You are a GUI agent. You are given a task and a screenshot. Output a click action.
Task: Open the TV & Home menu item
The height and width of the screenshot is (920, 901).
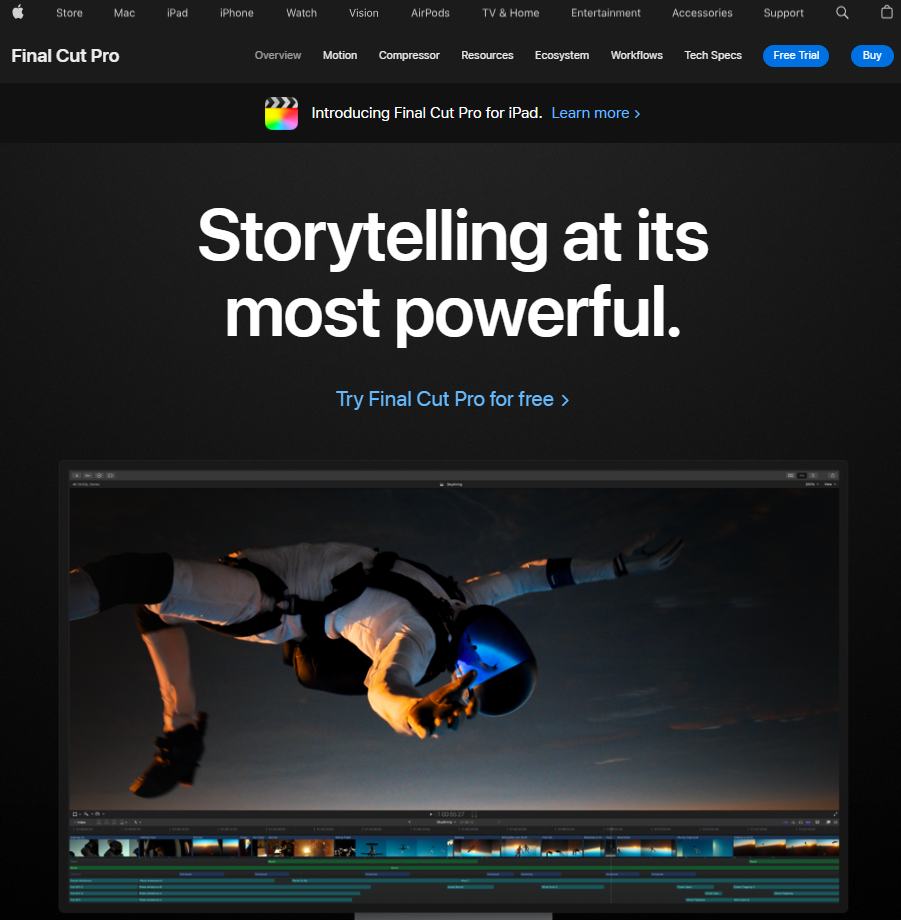click(510, 13)
